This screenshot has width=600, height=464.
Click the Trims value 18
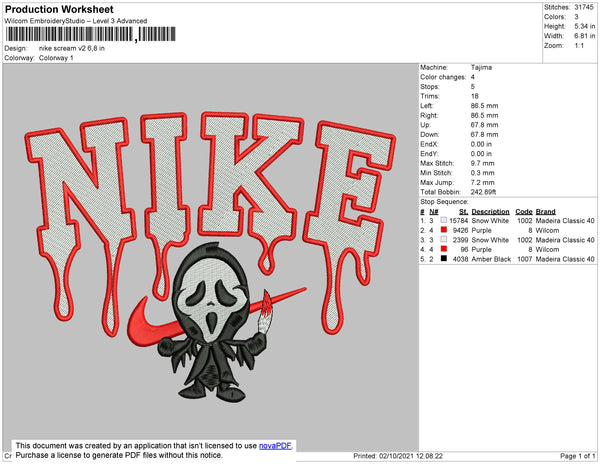[474, 96]
